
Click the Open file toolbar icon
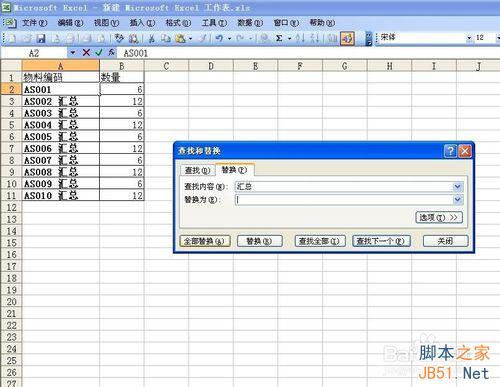[27, 38]
